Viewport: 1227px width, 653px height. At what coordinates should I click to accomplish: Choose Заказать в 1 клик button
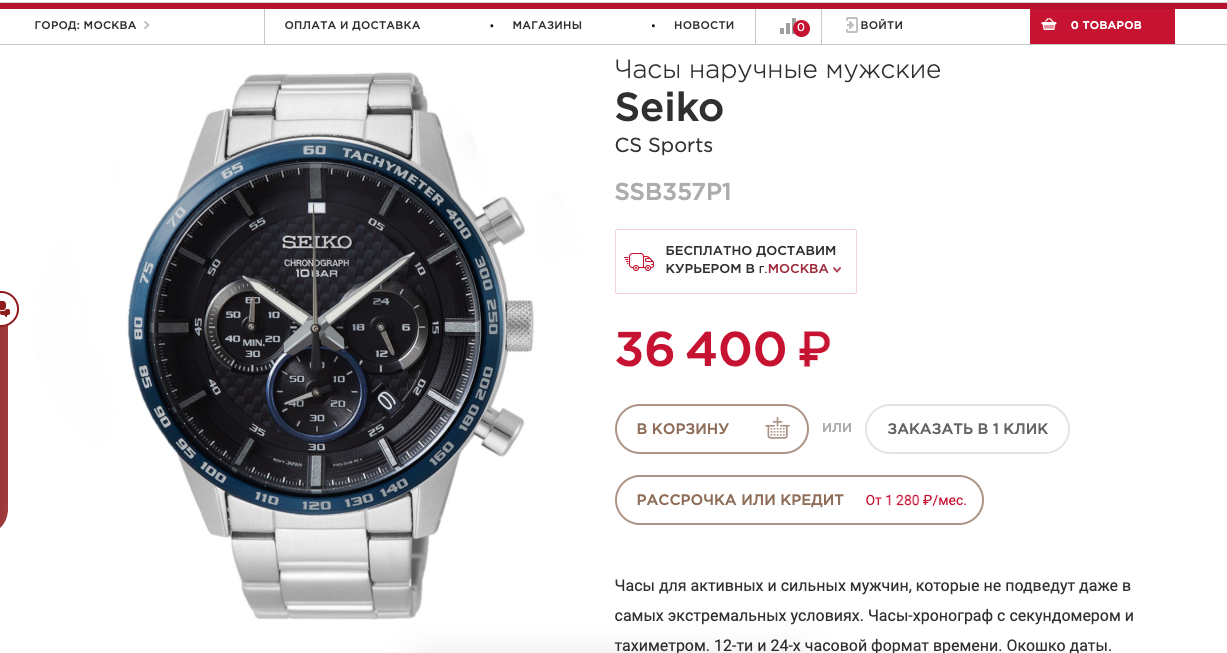click(967, 429)
